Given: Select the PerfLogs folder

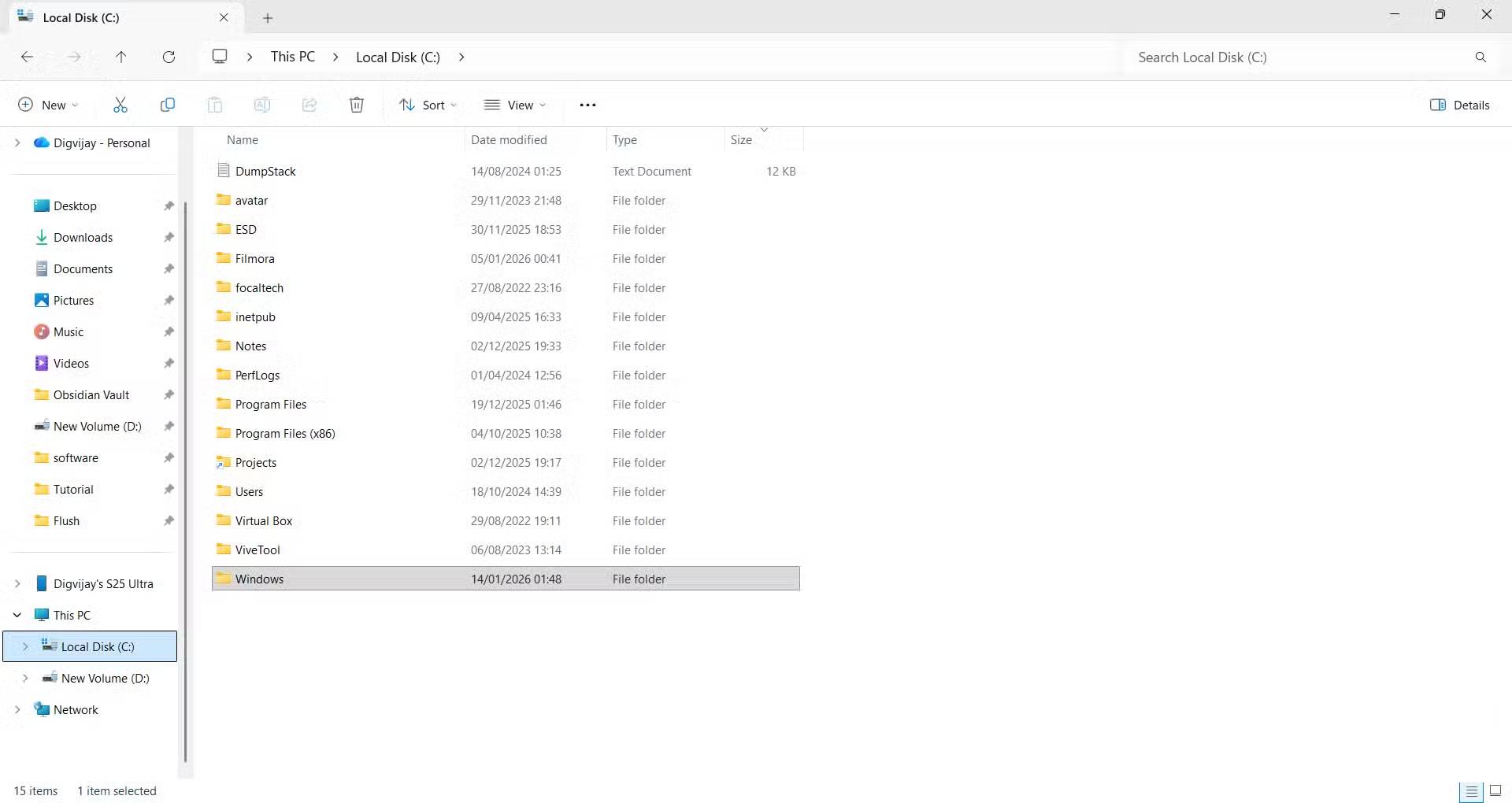Looking at the screenshot, I should (x=506, y=375).
